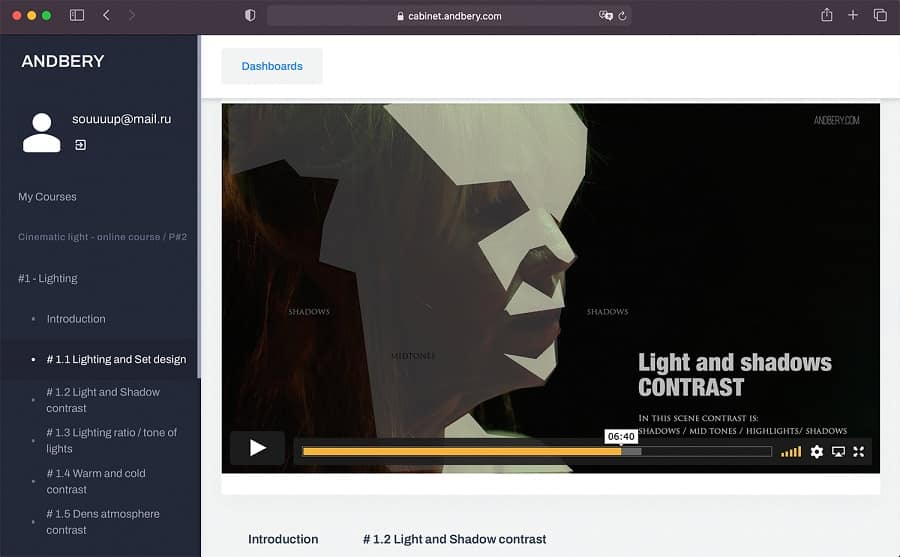
Task: Click # 1.2 Light and Shadow contrast below video
Action: 455,539
